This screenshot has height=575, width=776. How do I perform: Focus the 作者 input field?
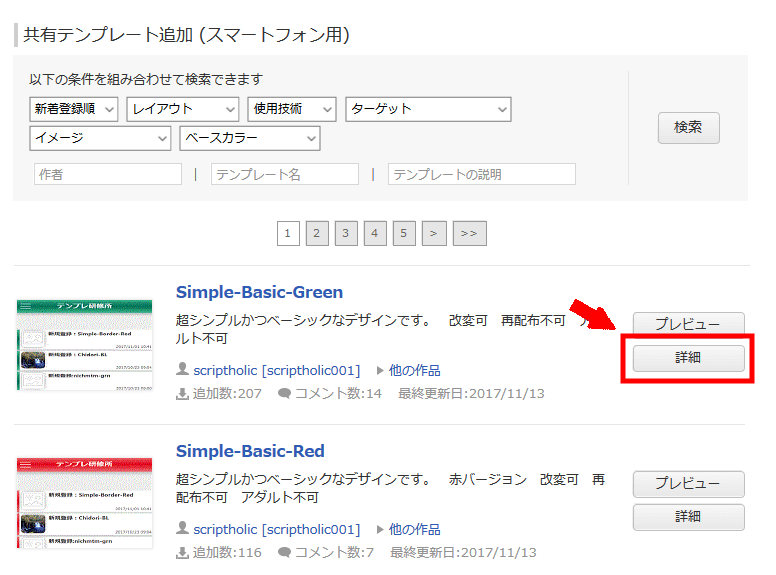coord(108,174)
